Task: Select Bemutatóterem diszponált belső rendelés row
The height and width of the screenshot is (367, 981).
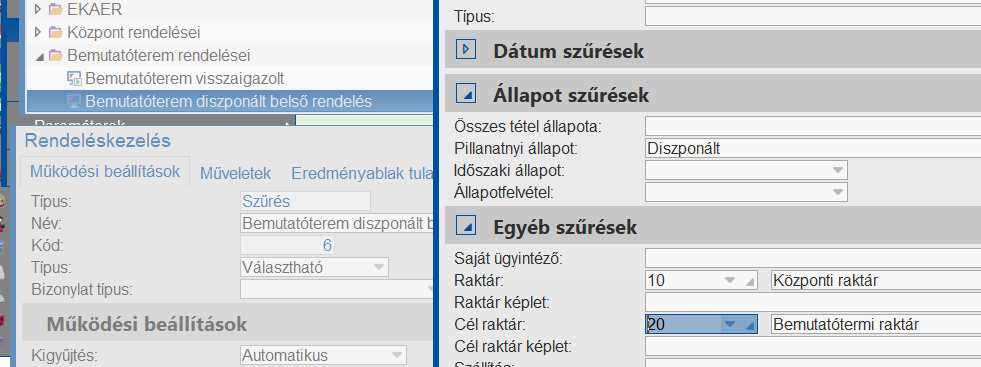Action: [x=230, y=101]
